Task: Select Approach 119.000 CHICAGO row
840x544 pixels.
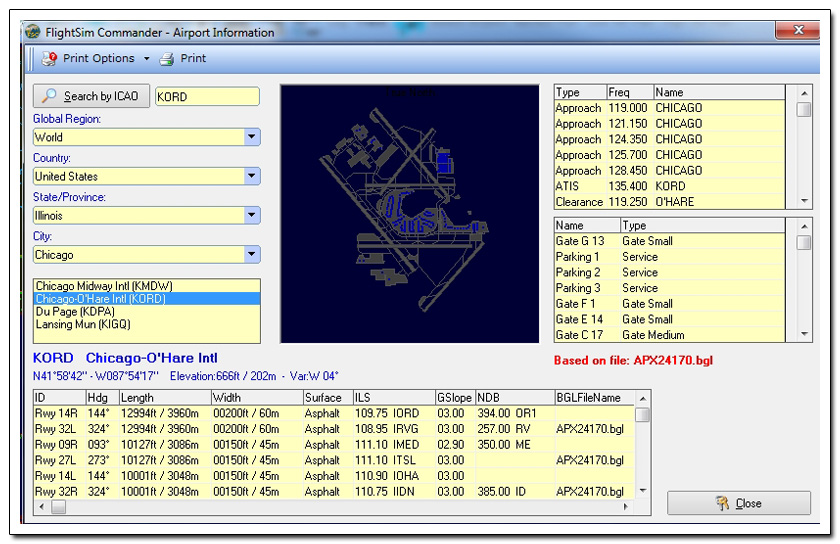Action: [670, 108]
